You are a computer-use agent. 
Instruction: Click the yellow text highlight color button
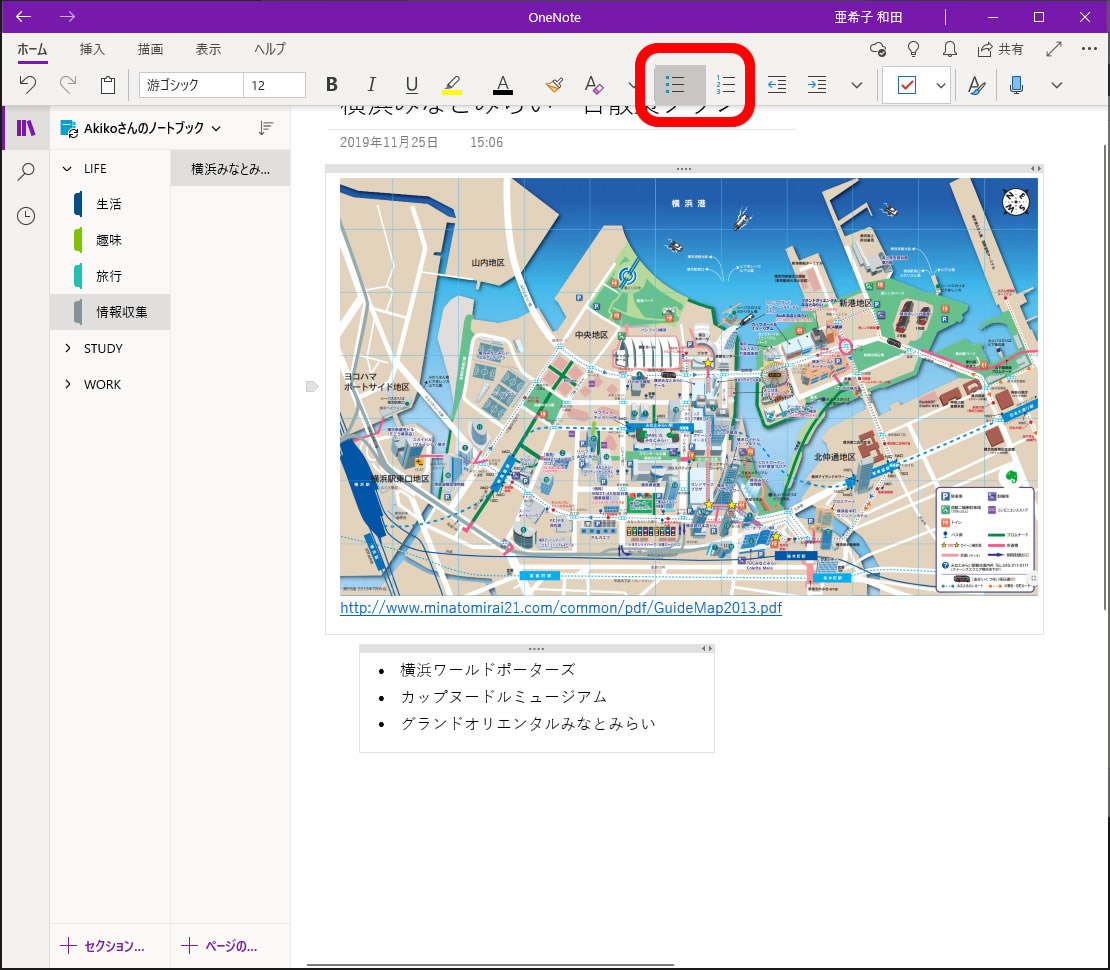click(x=452, y=85)
